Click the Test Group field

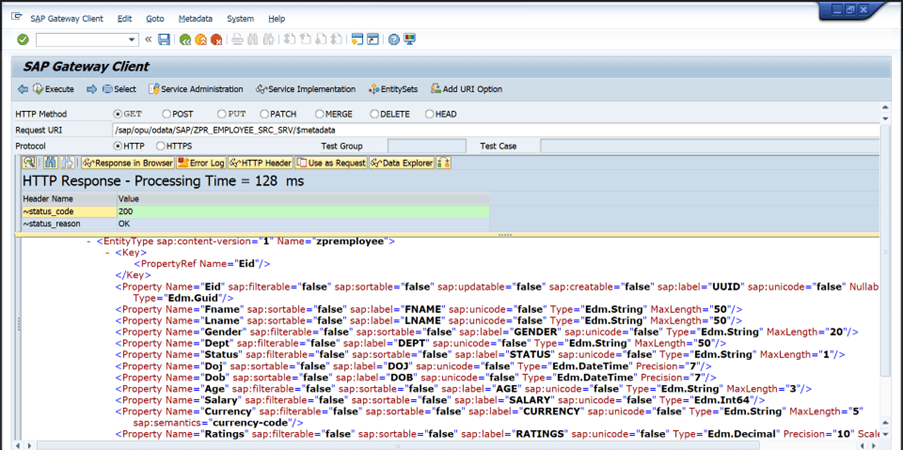coord(427,146)
